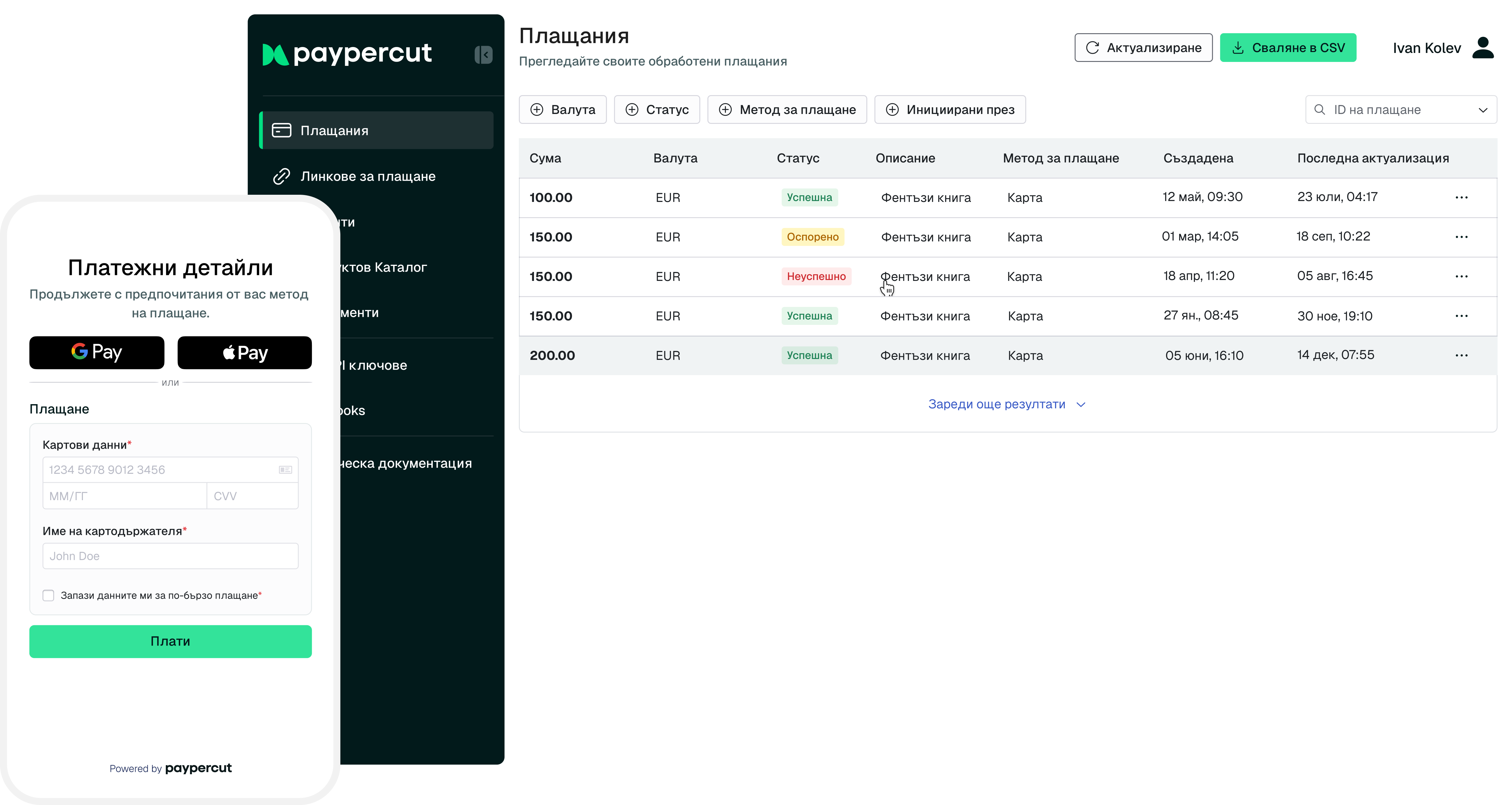Click the Сума column header
Viewport: 1512px width, 805px height.
coord(545,158)
